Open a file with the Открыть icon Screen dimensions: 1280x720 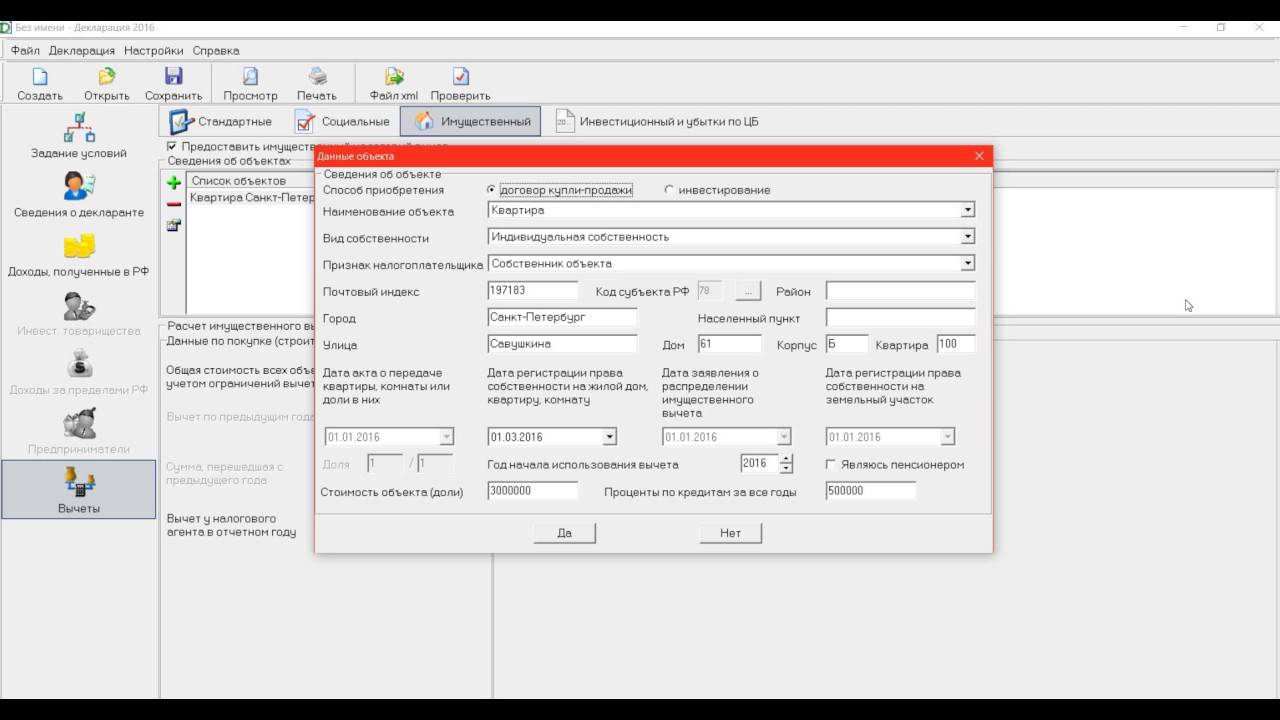[x=106, y=78]
